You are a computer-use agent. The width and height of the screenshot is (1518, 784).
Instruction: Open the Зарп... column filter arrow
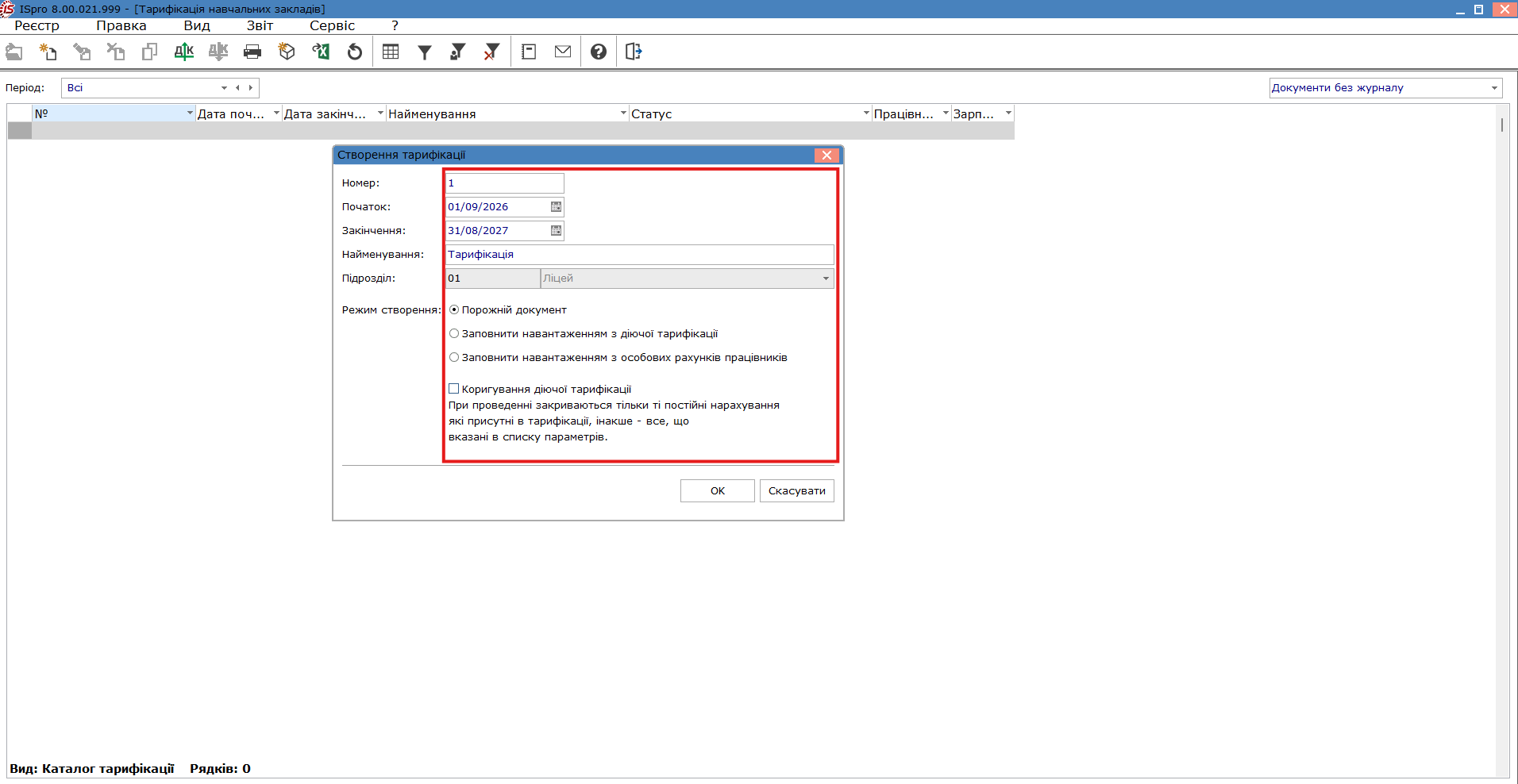[x=1008, y=113]
